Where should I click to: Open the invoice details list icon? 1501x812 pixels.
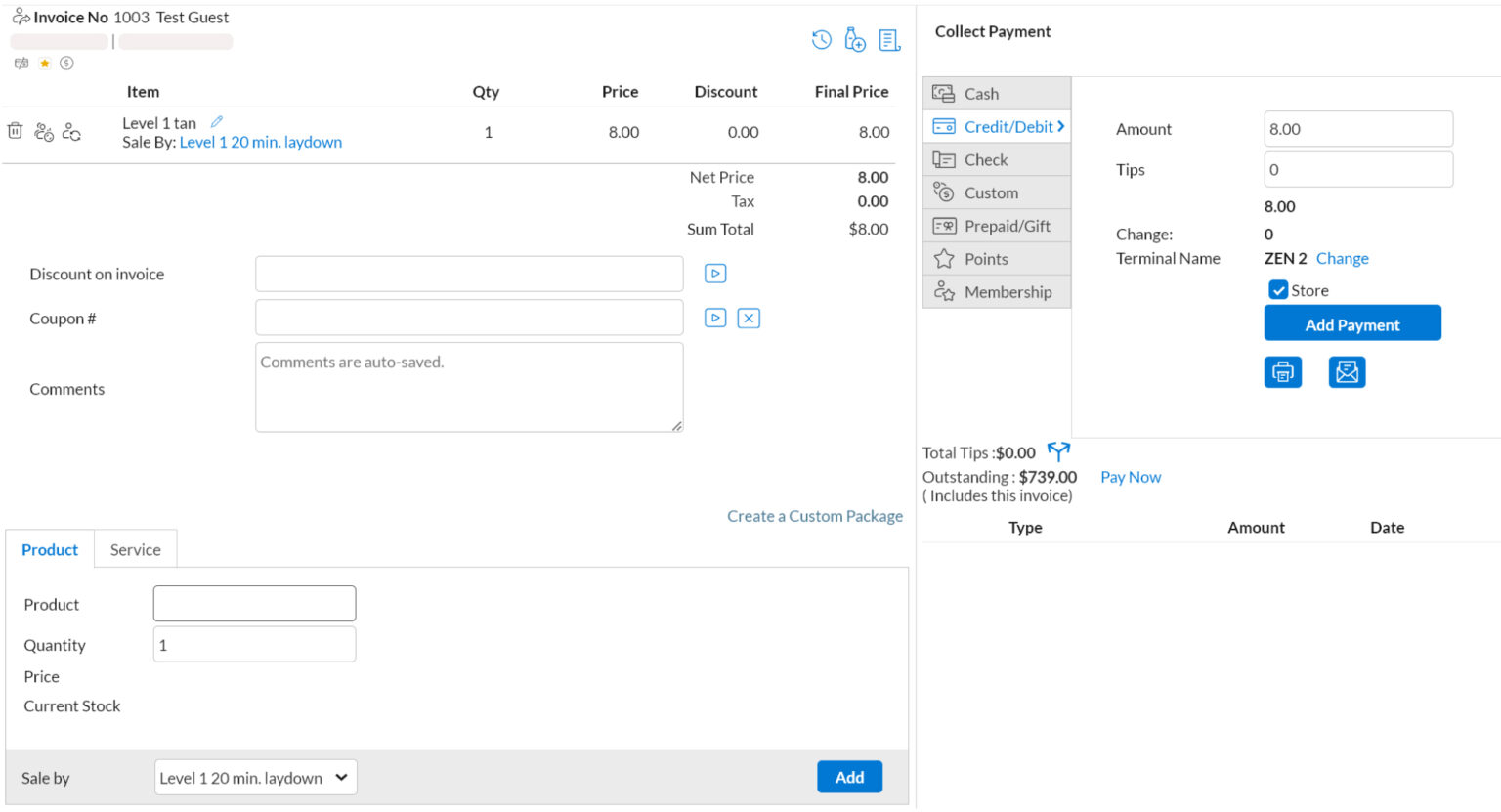(x=888, y=39)
